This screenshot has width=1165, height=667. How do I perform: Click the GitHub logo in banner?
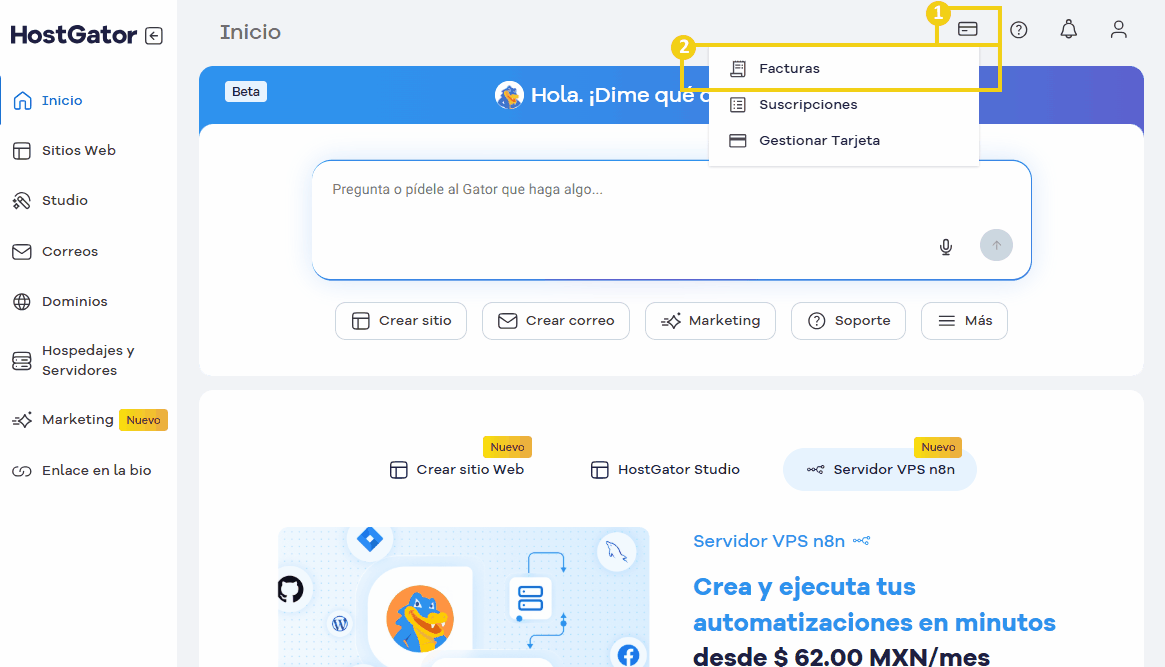pyautogui.click(x=290, y=589)
